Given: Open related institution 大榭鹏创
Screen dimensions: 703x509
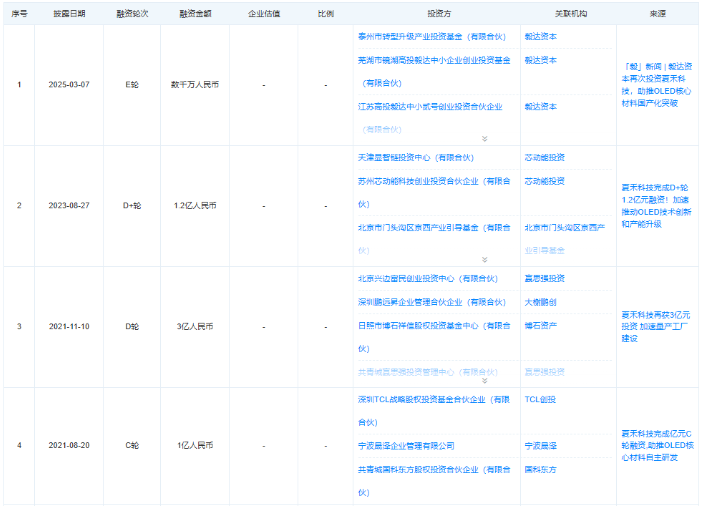Looking at the screenshot, I should pyautogui.click(x=540, y=302).
